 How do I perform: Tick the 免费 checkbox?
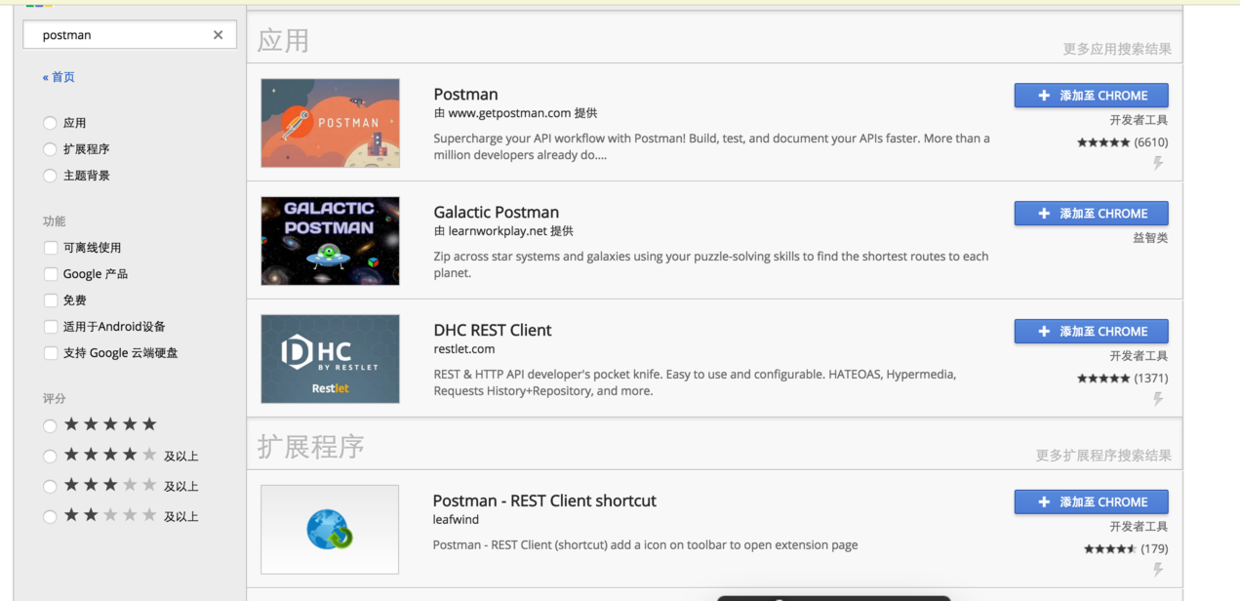click(x=51, y=300)
